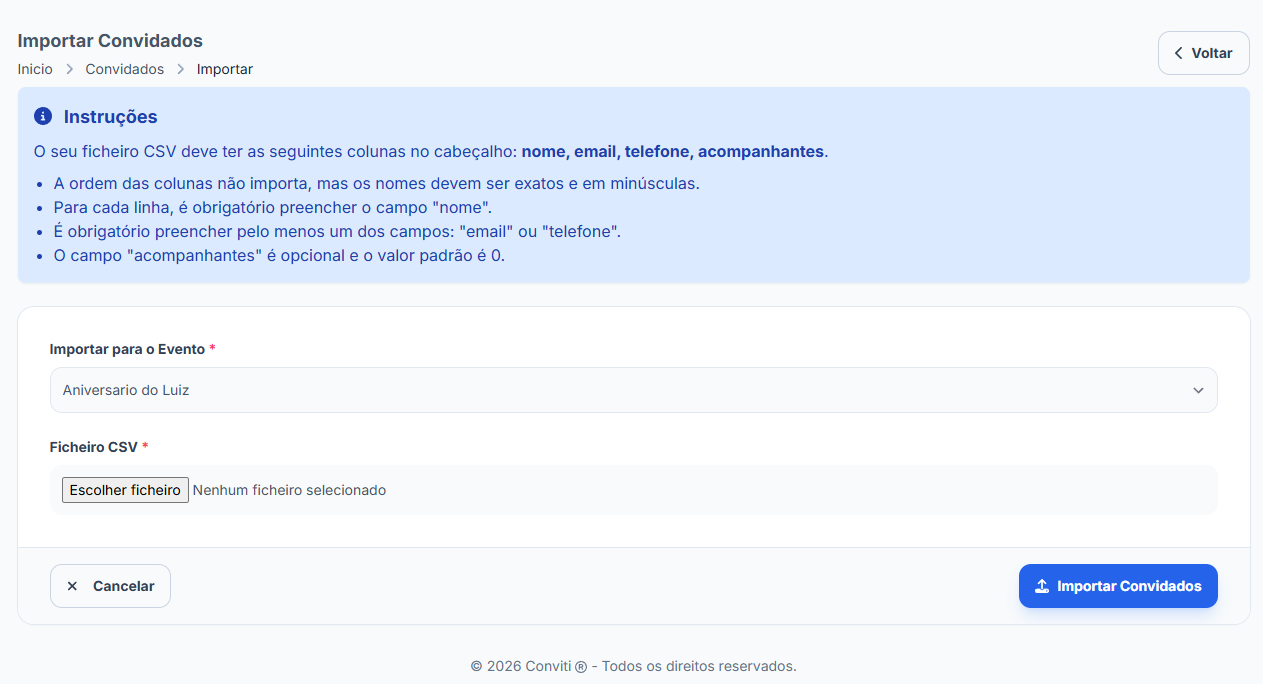Click the upload icon in Importar Convidados button
1263x684 pixels.
click(x=1041, y=586)
